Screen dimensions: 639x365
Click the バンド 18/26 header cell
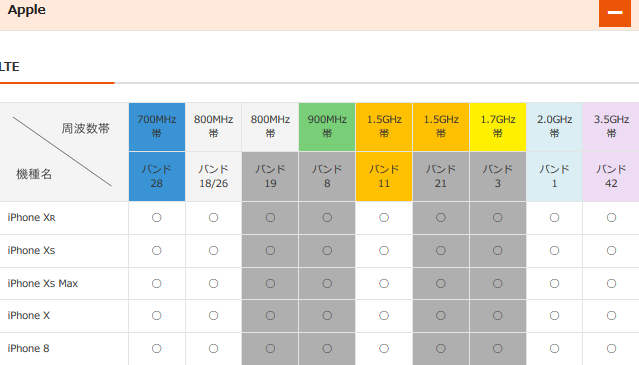[x=214, y=176]
